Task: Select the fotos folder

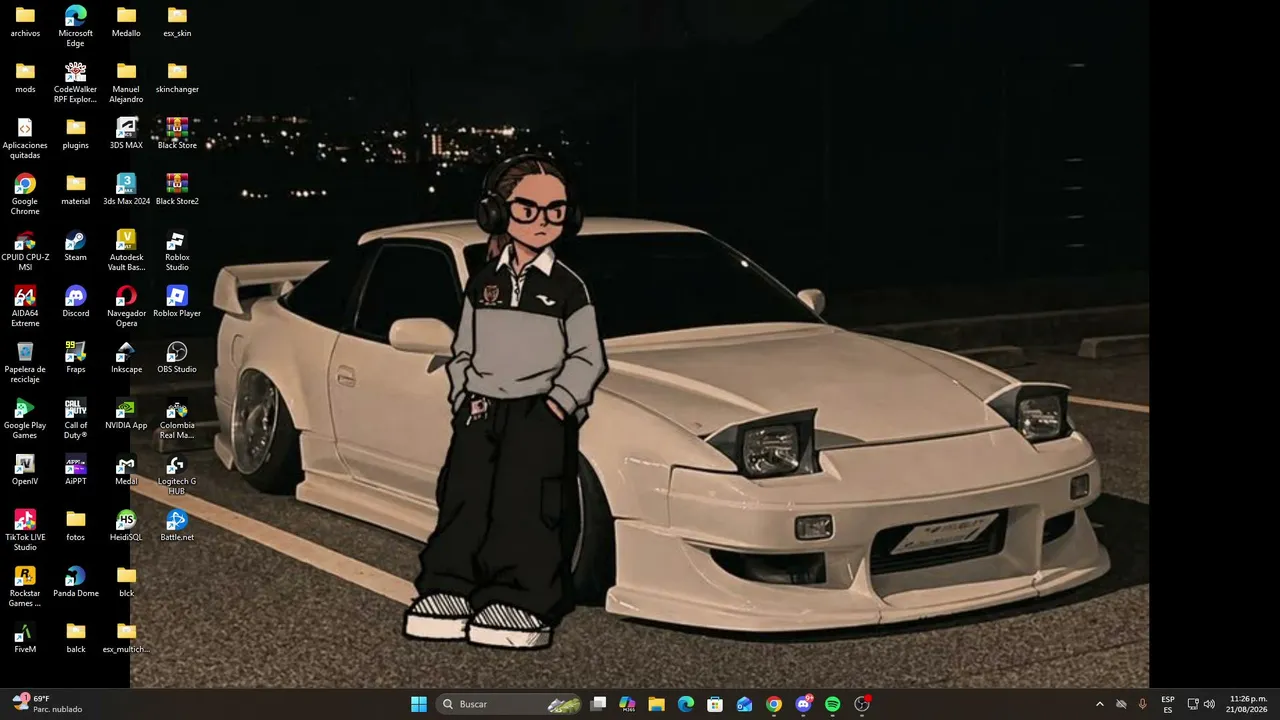Action: (76, 525)
